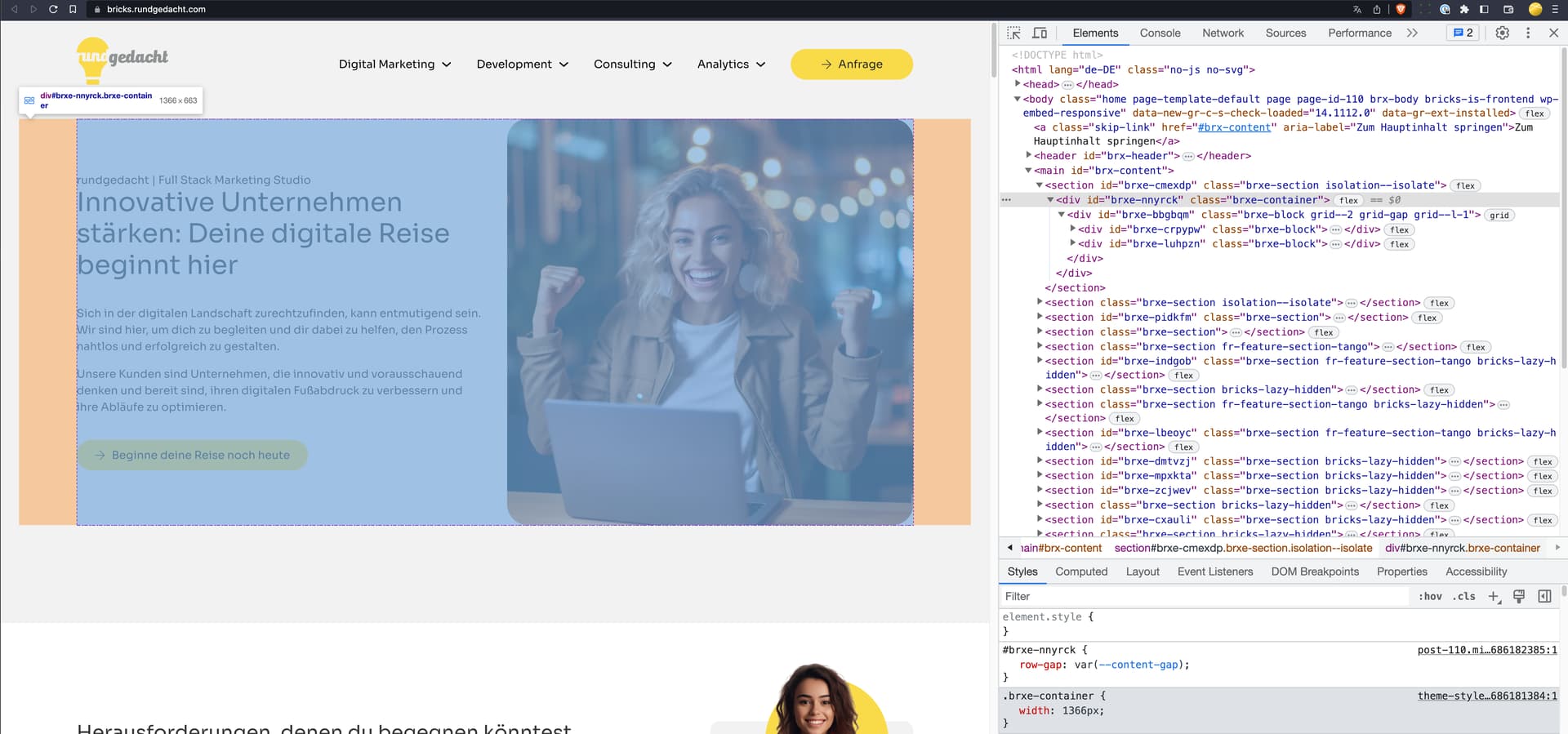Open DevTools three-dot customize menu
The image size is (1568, 734).
coord(1528,33)
